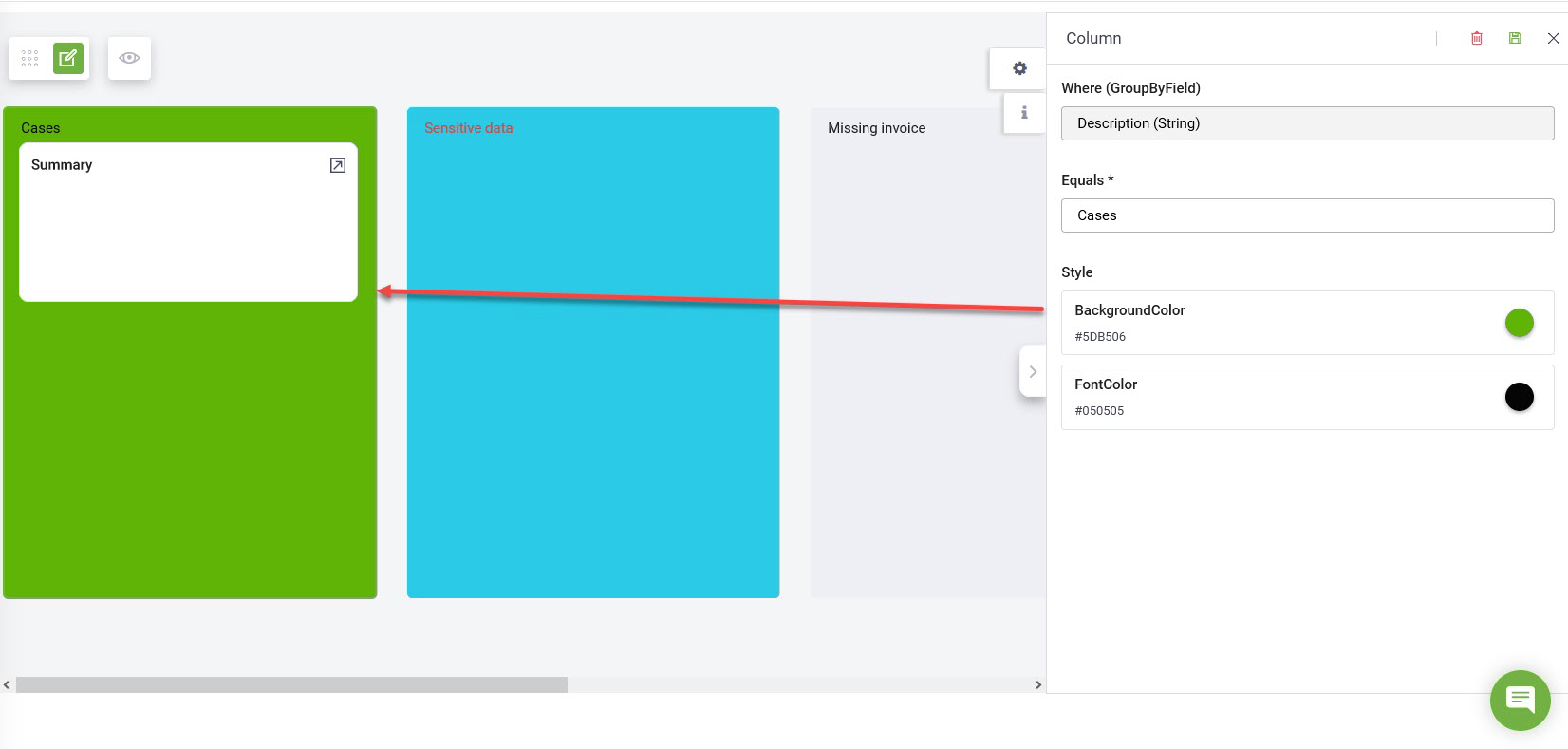Viewport: 1568px width, 749px height.
Task: Close the Column panel
Action: pyautogui.click(x=1553, y=38)
